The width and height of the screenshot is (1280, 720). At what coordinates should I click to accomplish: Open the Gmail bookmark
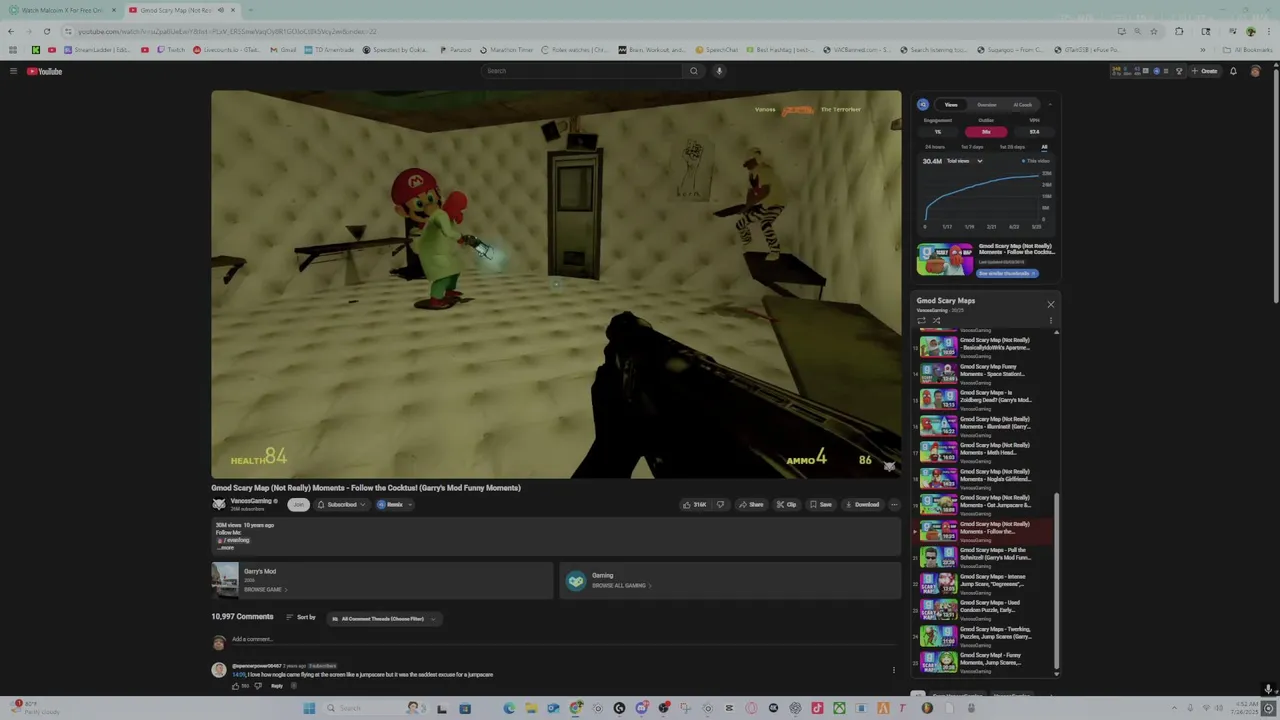point(283,50)
